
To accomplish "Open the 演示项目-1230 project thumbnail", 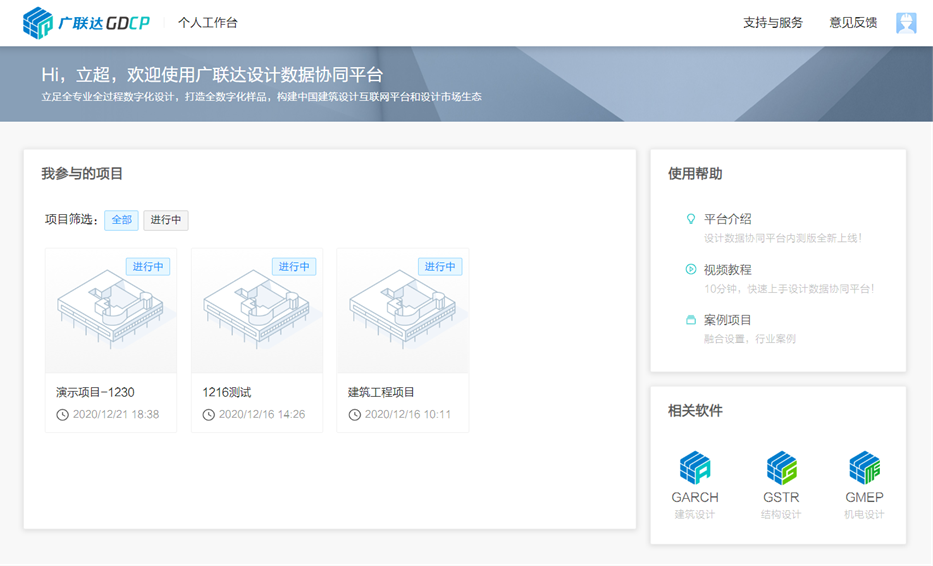I will pos(111,311).
